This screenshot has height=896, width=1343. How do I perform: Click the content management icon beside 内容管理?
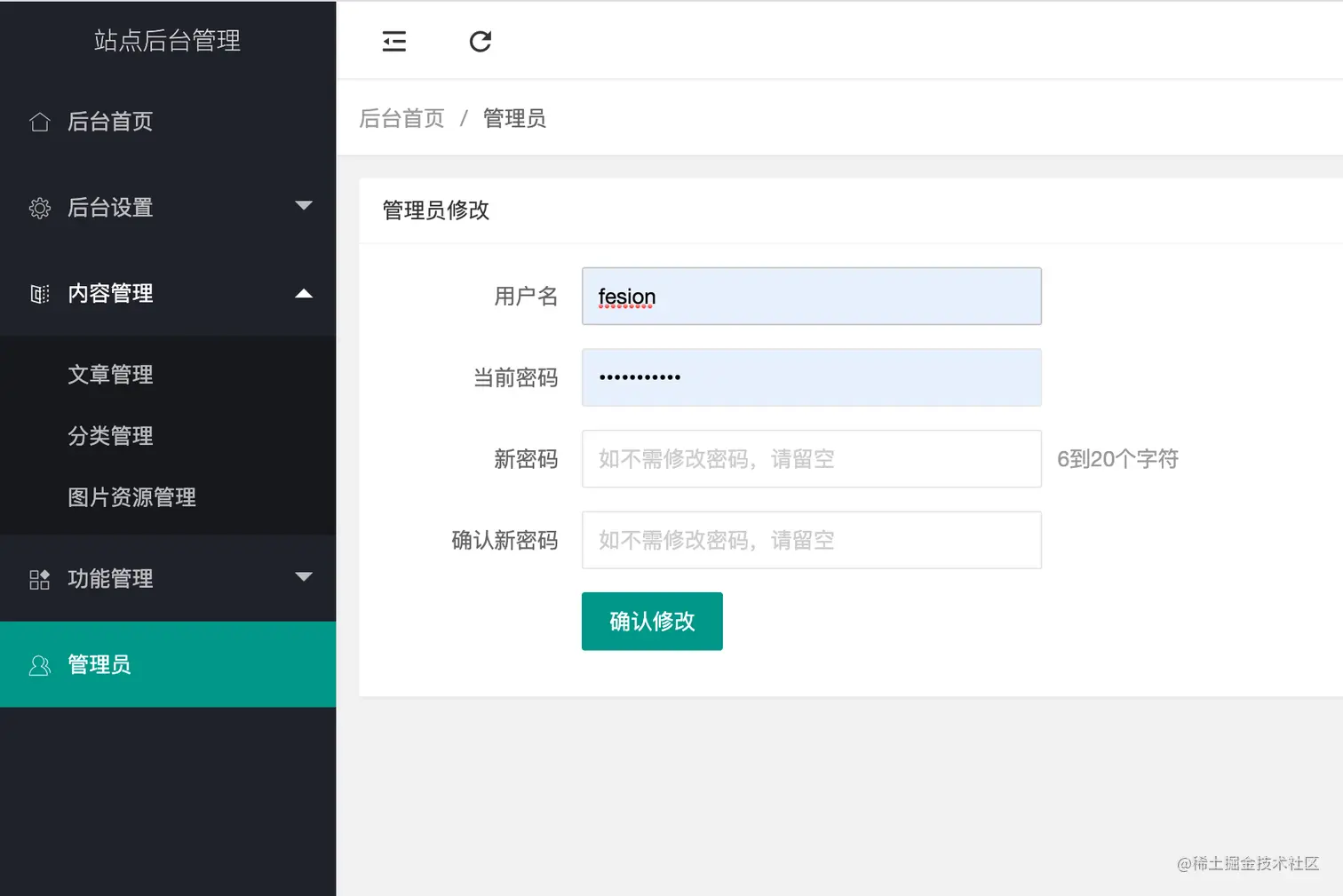pos(39,293)
